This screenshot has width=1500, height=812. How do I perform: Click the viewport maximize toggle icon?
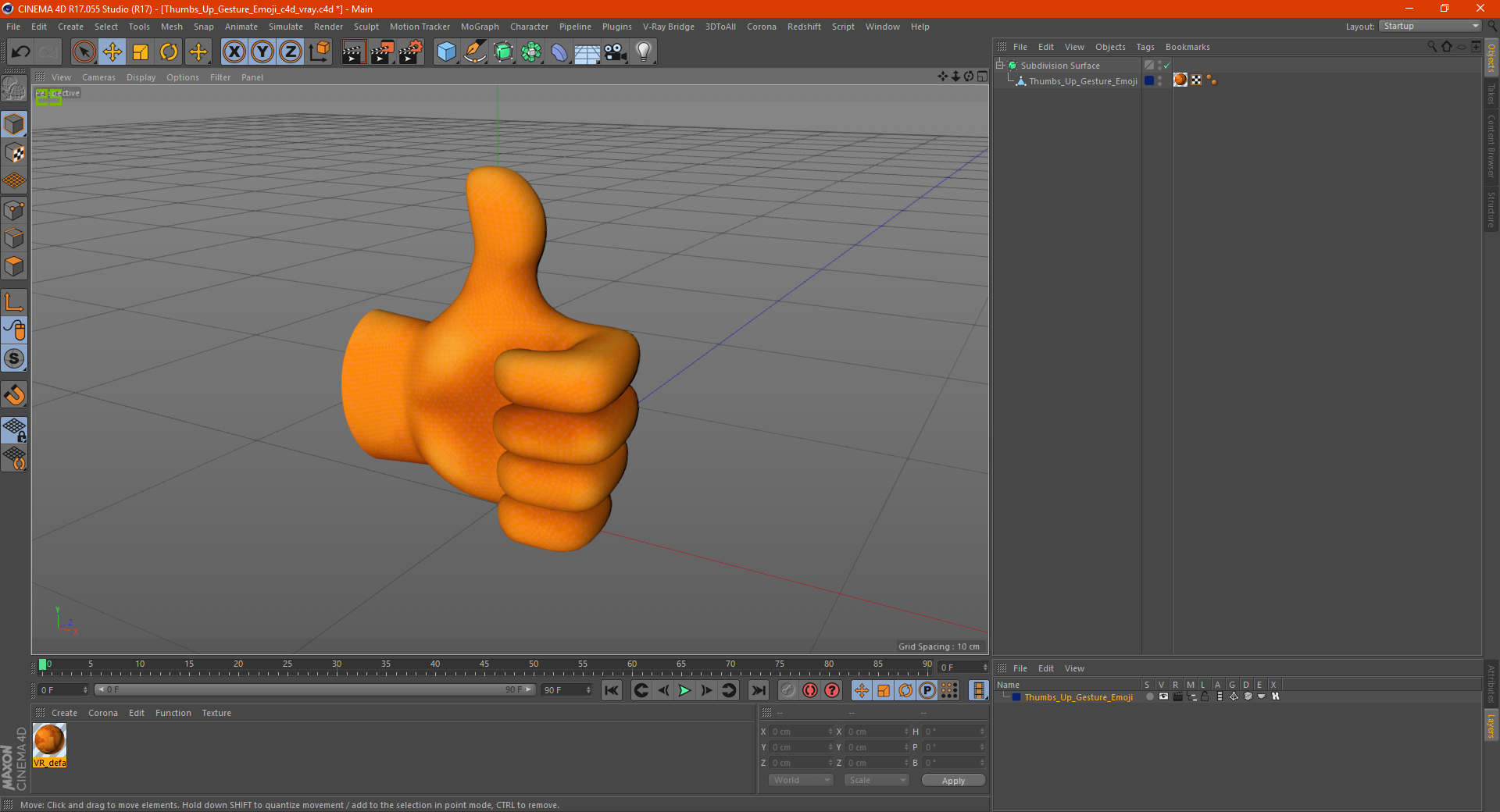(983, 77)
